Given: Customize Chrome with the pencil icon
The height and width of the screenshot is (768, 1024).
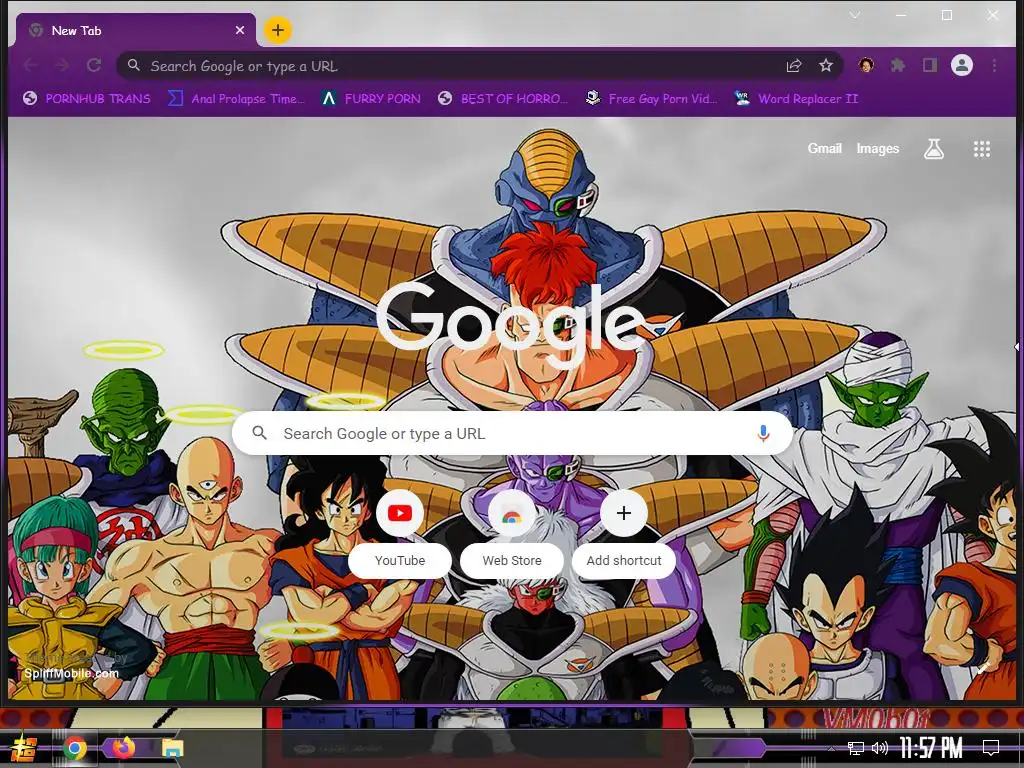Looking at the screenshot, I should 984,667.
